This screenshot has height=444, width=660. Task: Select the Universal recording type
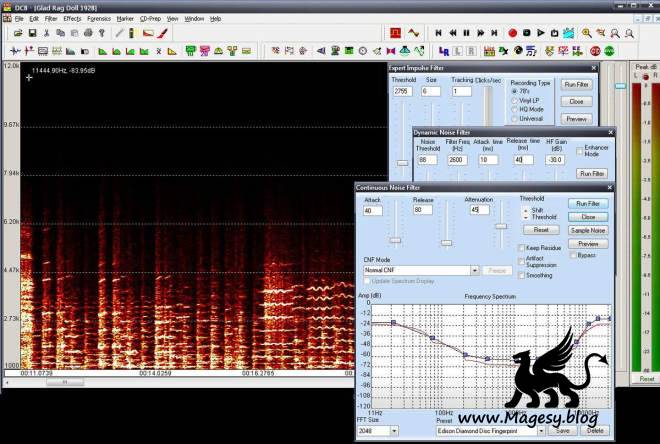pyautogui.click(x=514, y=119)
